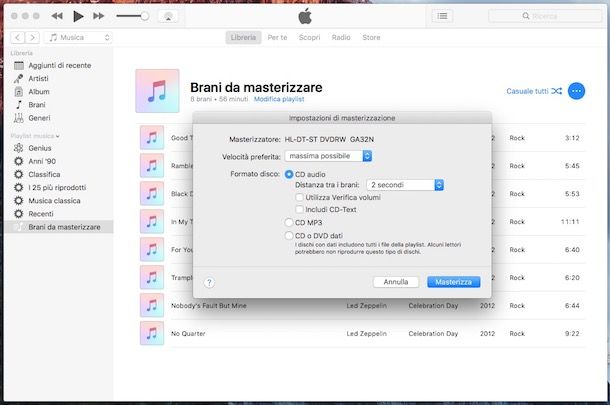Enable Utilizza Verifica volumi checkbox
This screenshot has height=405, width=610.
point(300,197)
